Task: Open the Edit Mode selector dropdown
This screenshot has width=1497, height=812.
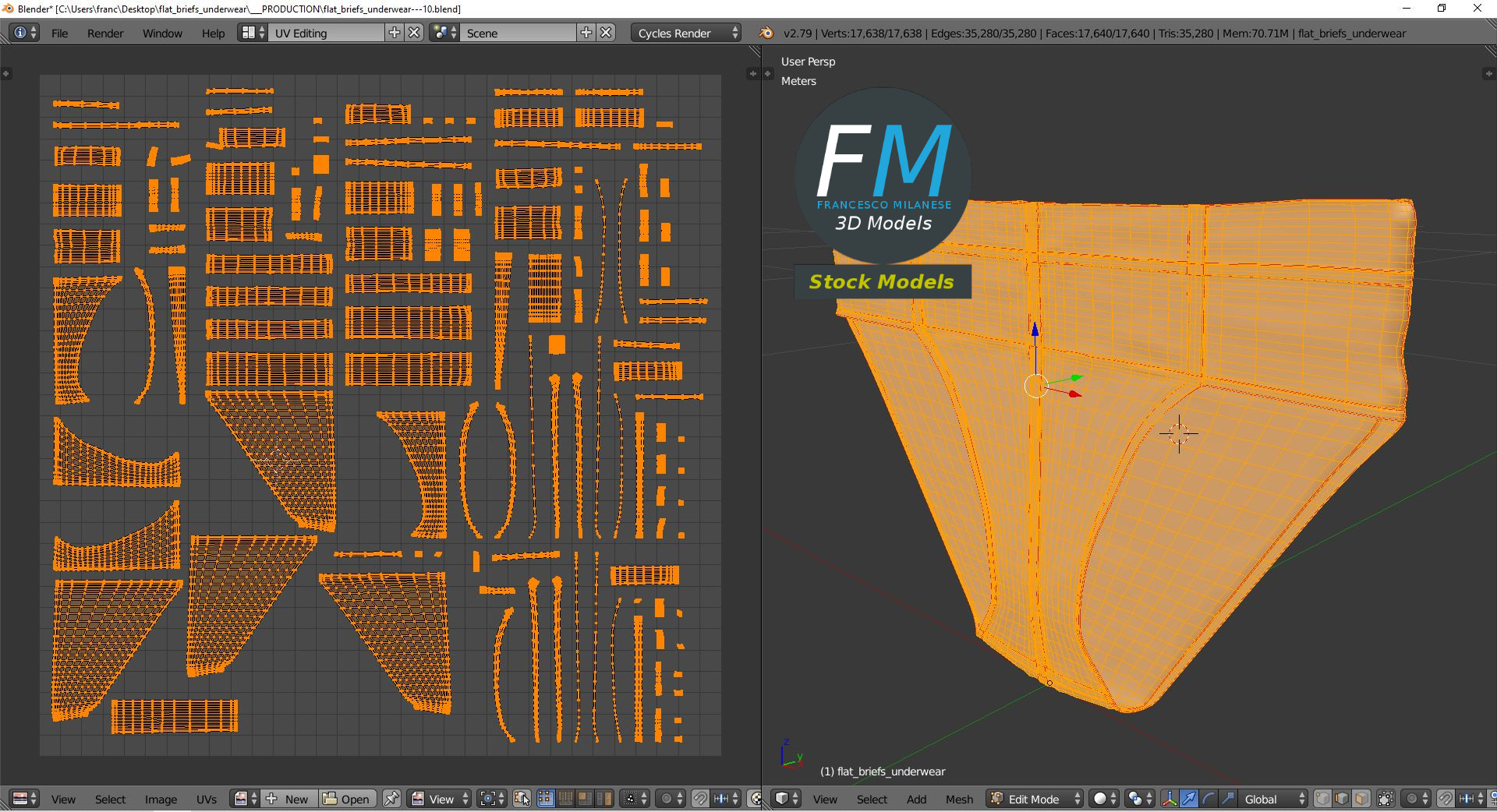Action: click(x=1035, y=799)
